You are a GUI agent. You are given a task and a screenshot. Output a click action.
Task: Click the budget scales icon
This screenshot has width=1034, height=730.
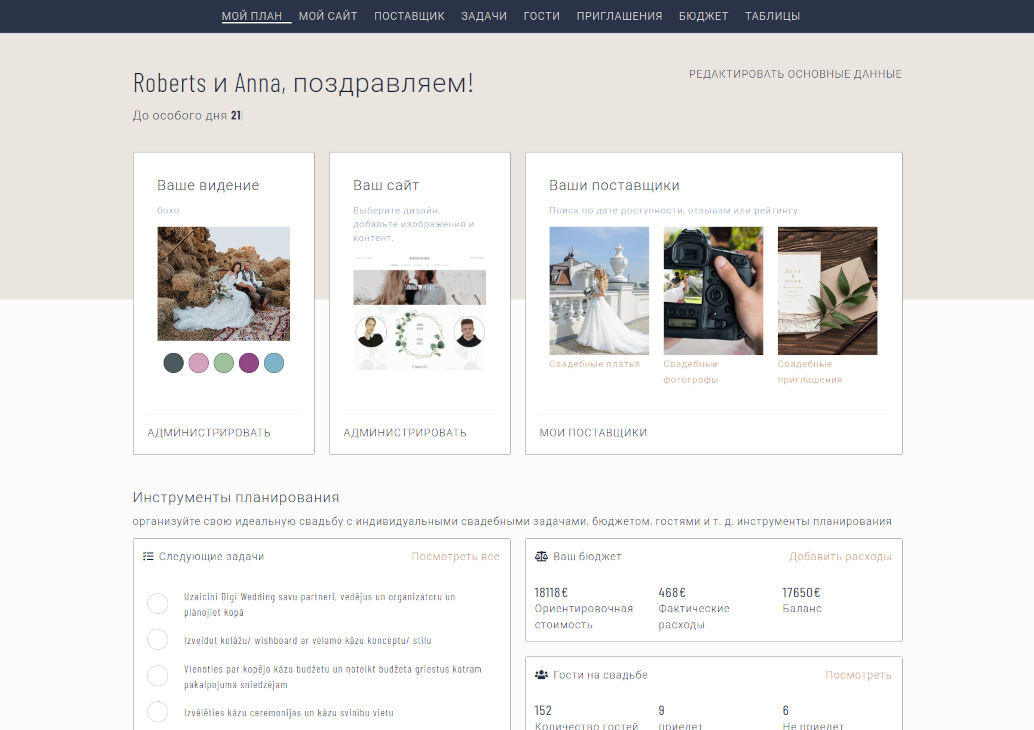(x=541, y=557)
